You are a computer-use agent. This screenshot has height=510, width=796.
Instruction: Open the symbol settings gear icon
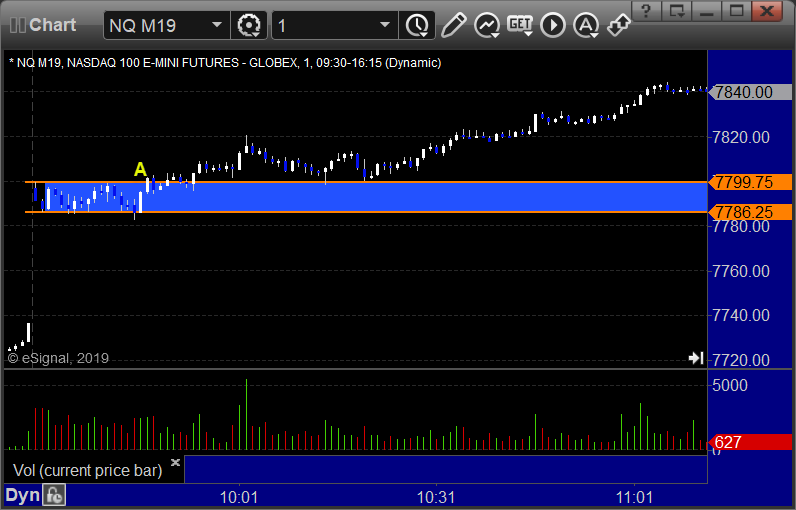[249, 25]
